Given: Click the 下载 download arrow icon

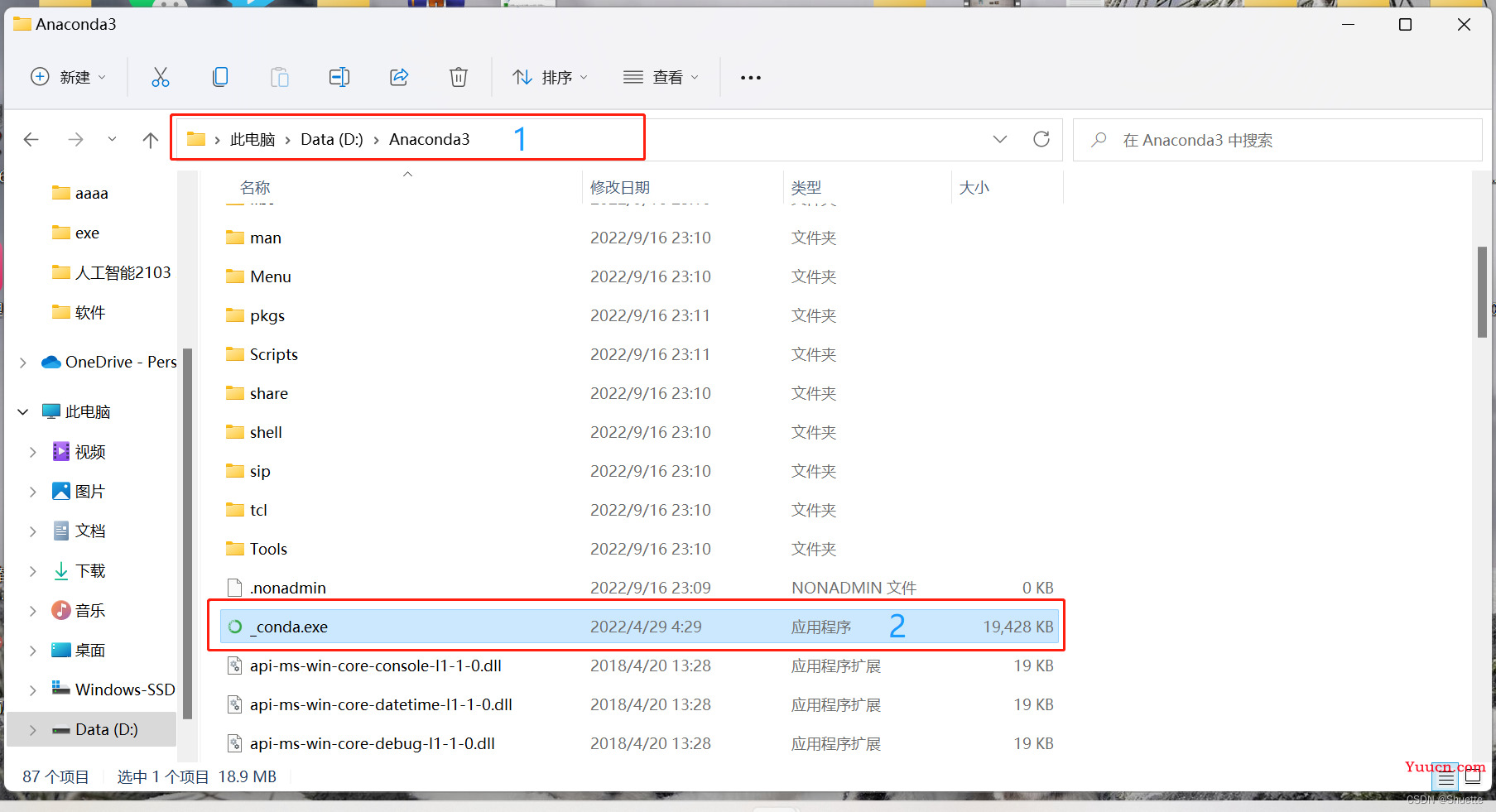Looking at the screenshot, I should (x=61, y=570).
